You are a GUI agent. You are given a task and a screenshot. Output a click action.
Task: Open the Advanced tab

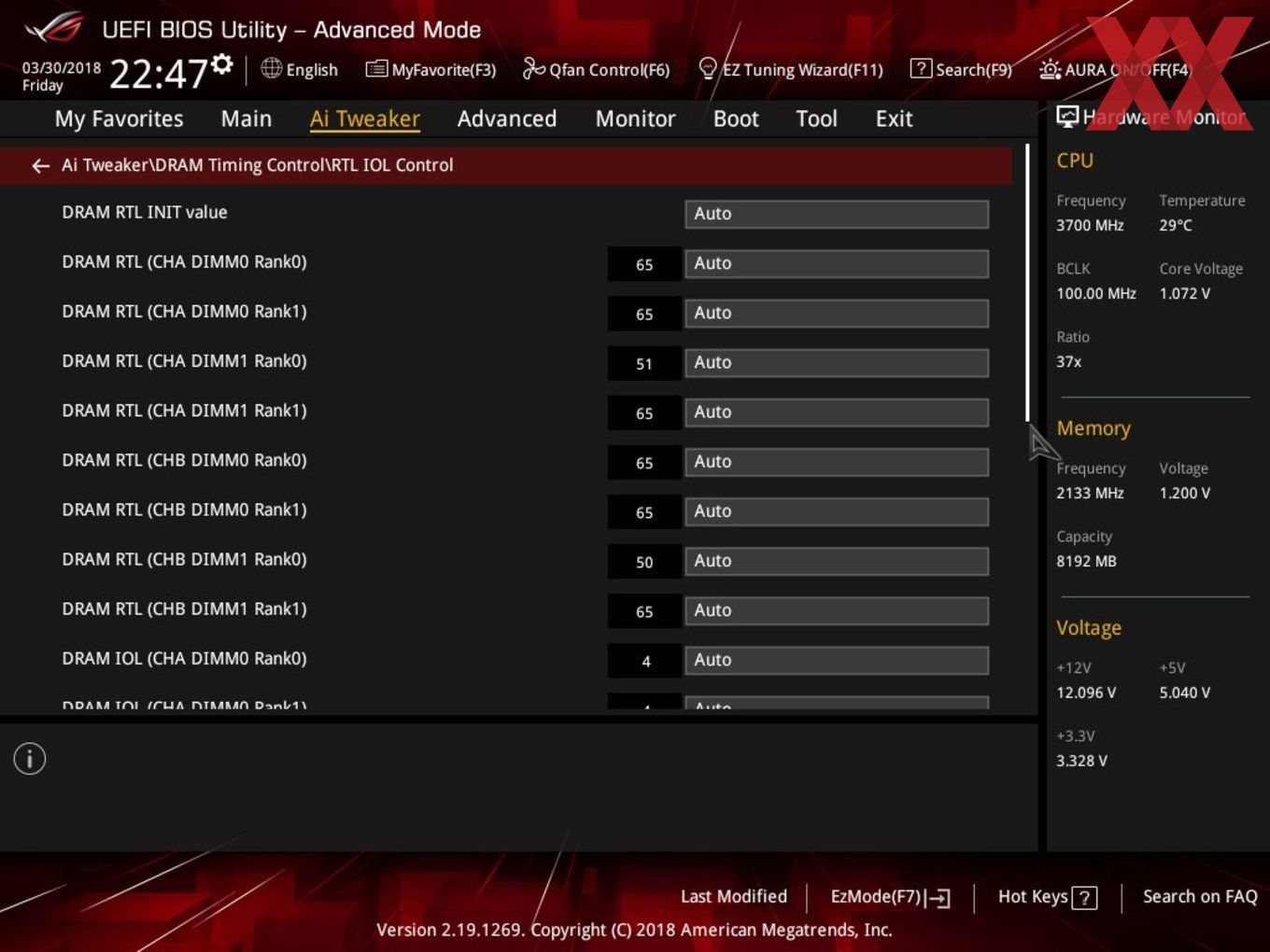507,119
